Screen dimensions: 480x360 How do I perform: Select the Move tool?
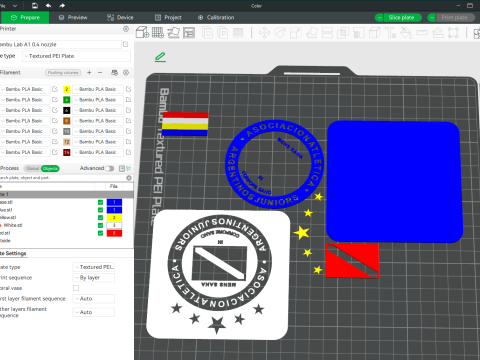[264, 33]
